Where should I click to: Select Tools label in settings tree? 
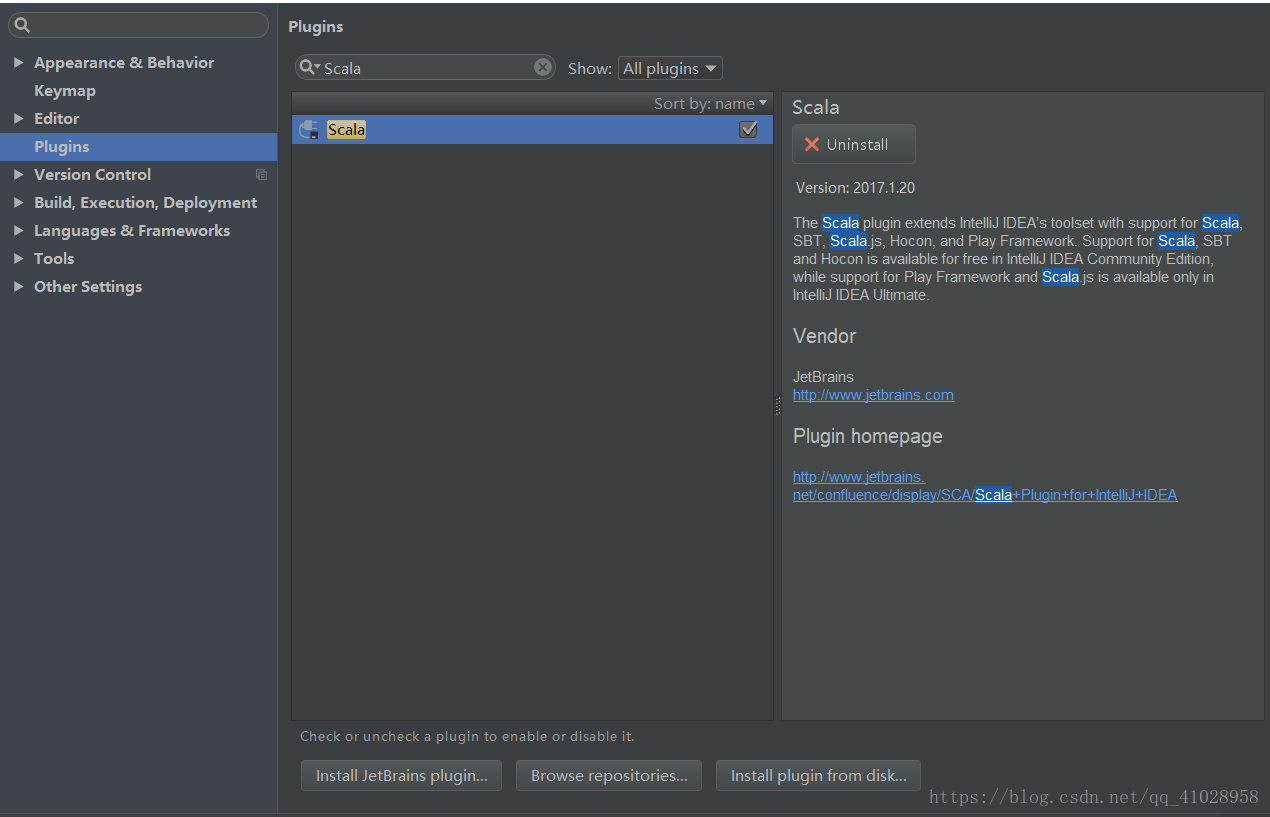pyautogui.click(x=54, y=258)
